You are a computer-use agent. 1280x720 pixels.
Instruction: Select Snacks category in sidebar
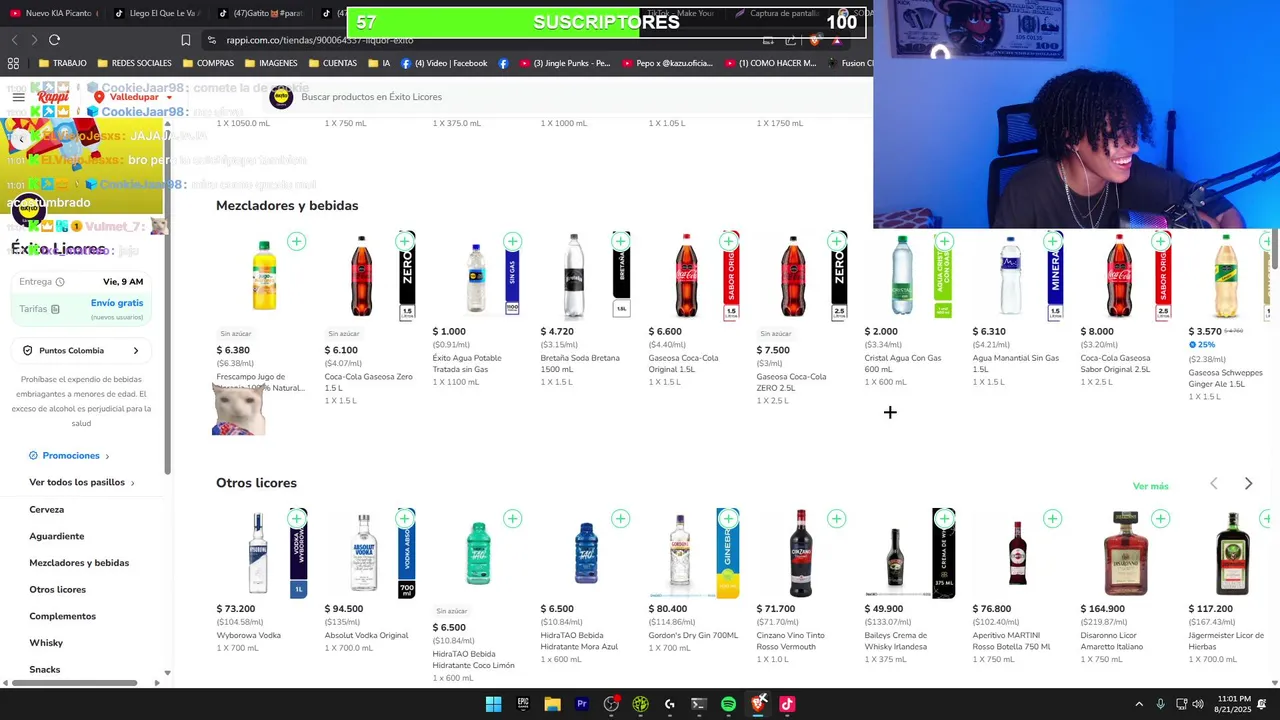point(45,669)
